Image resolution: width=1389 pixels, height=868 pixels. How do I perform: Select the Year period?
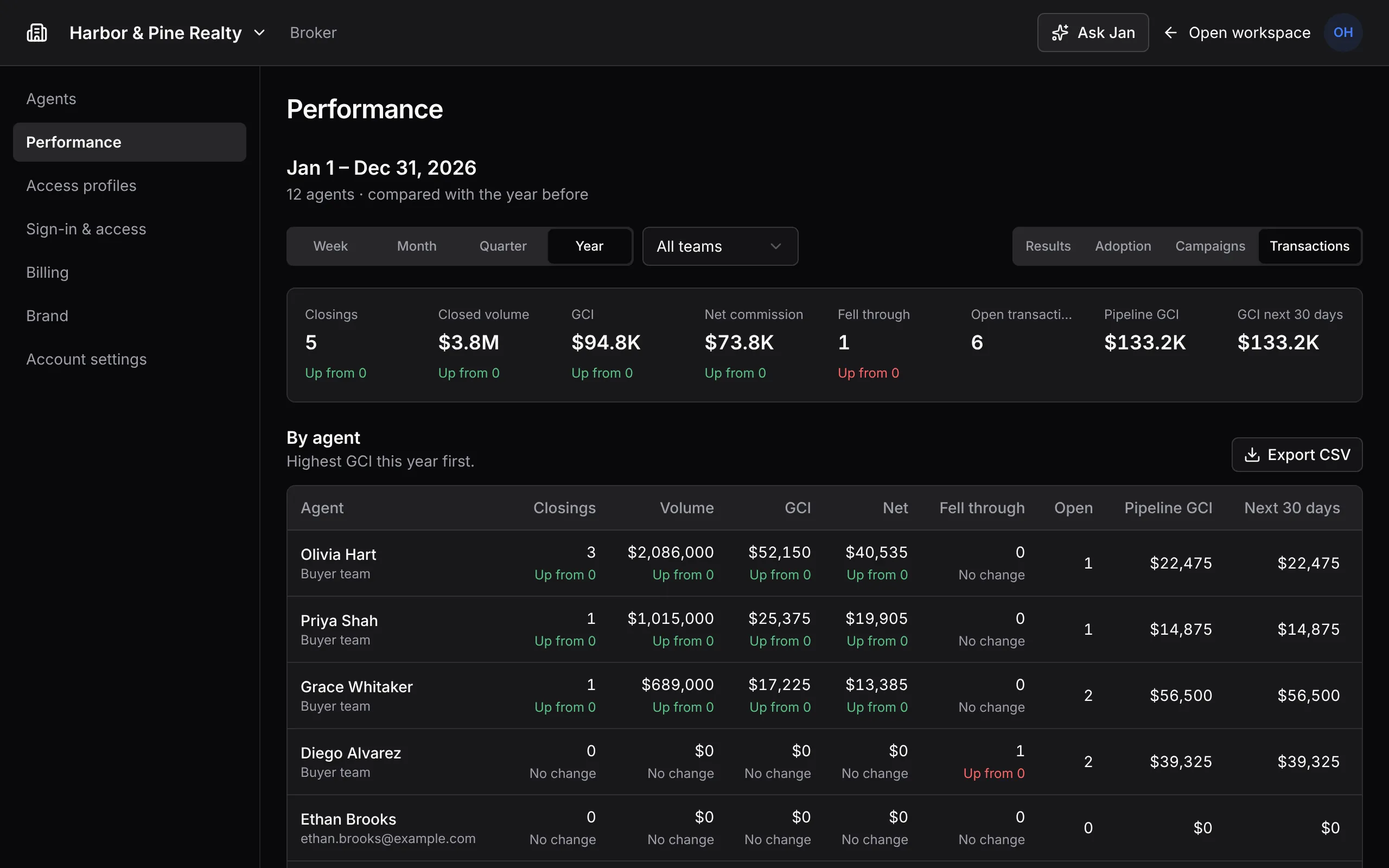tap(589, 246)
